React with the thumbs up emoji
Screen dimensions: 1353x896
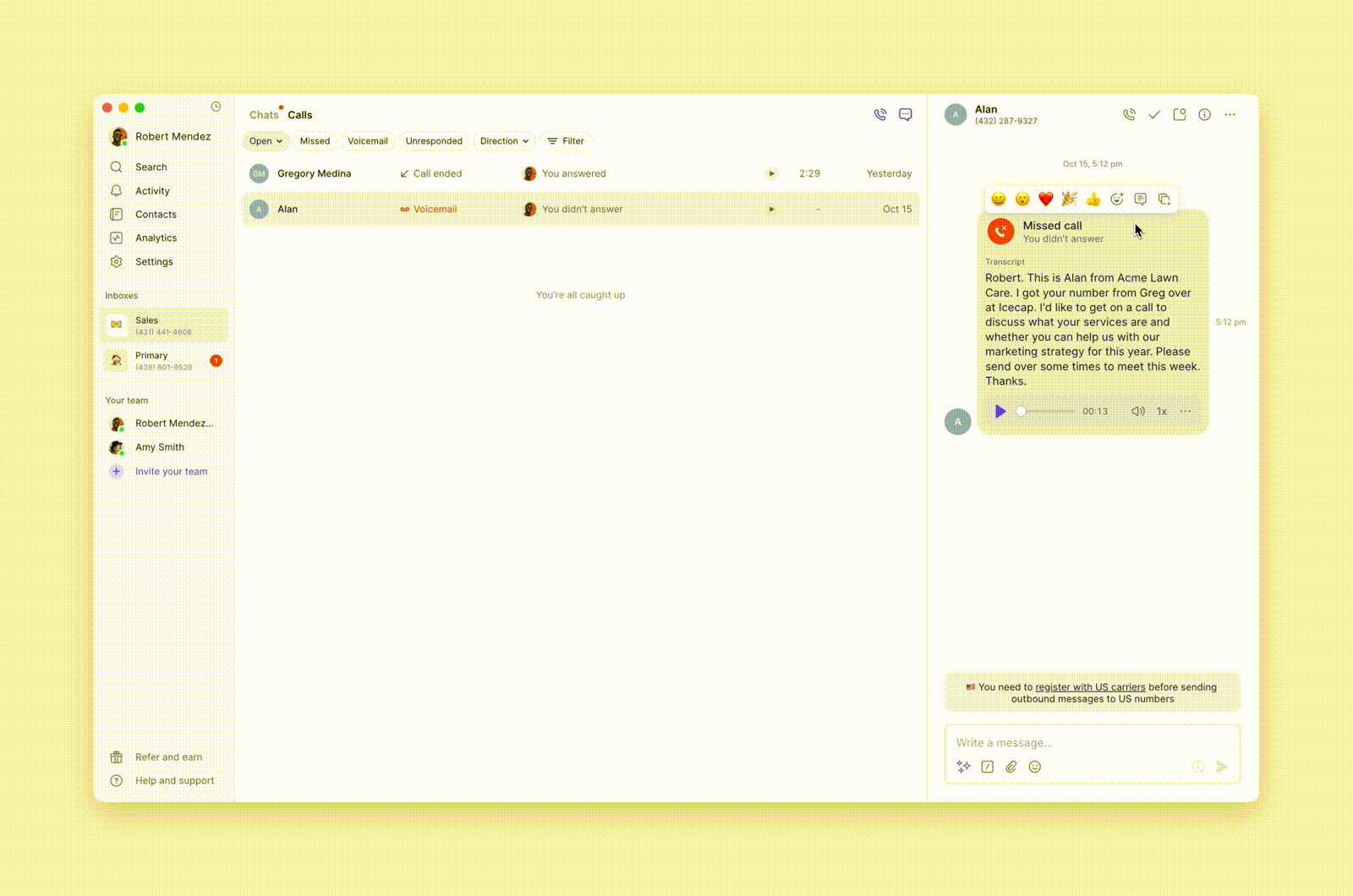click(x=1093, y=199)
